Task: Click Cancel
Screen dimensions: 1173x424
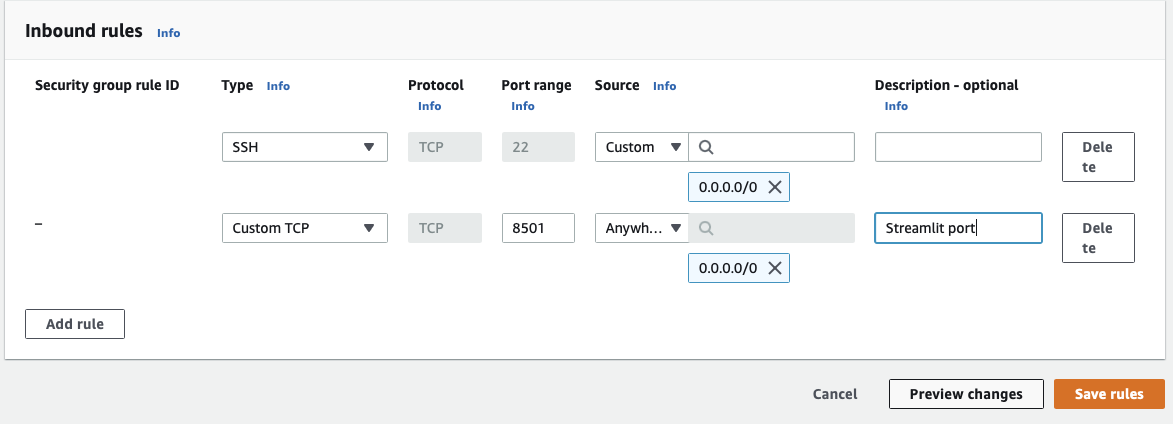Action: (835, 394)
